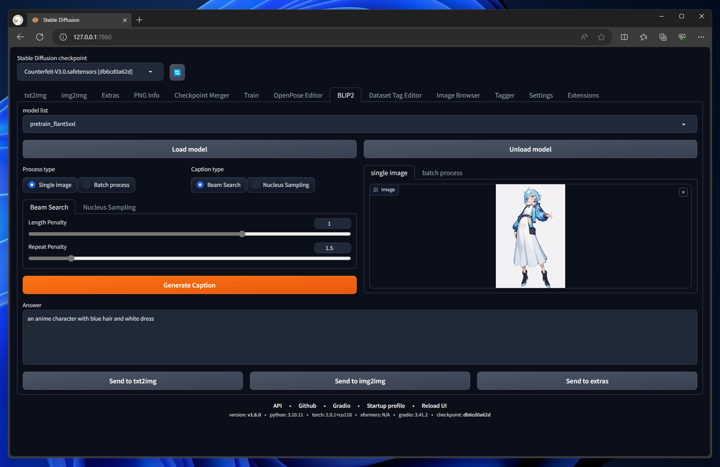Select Batch process radio option

[x=107, y=185]
